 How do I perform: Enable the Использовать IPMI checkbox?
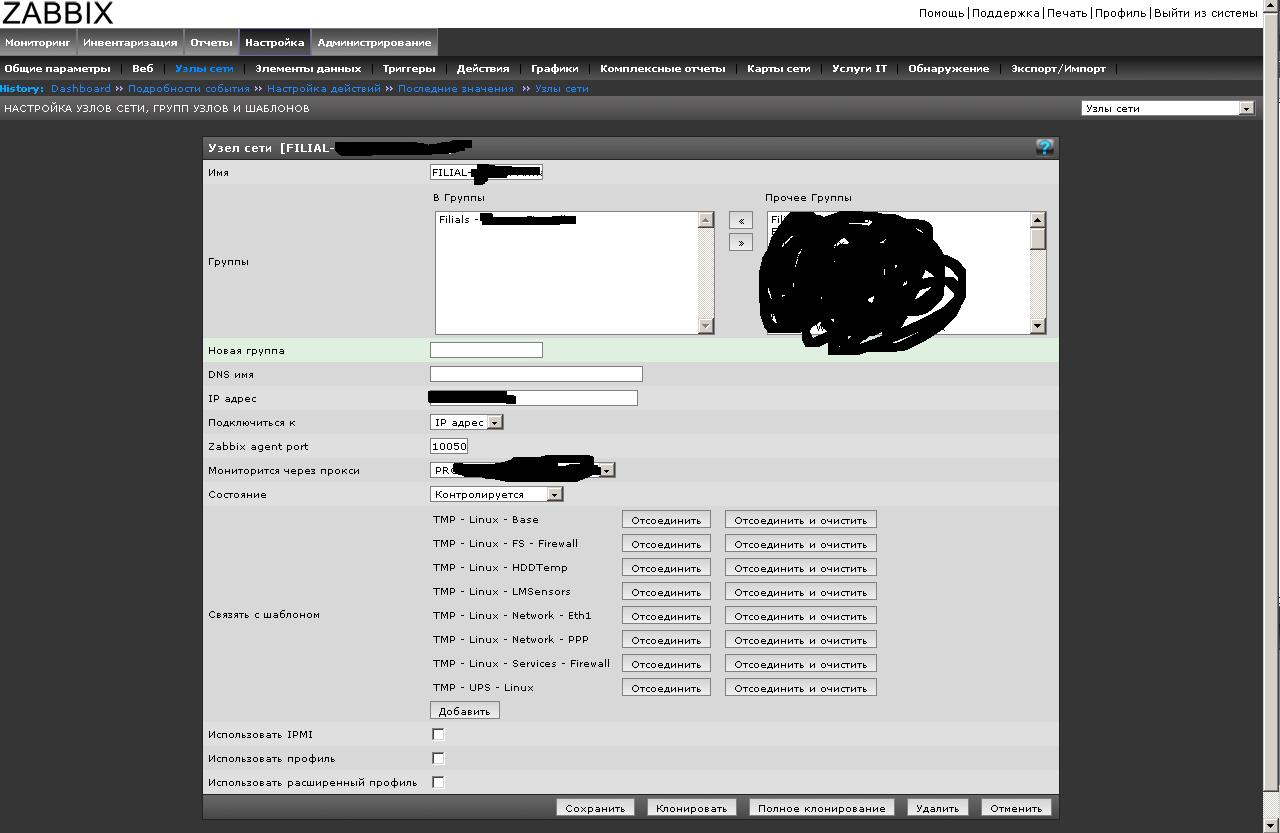(438, 735)
